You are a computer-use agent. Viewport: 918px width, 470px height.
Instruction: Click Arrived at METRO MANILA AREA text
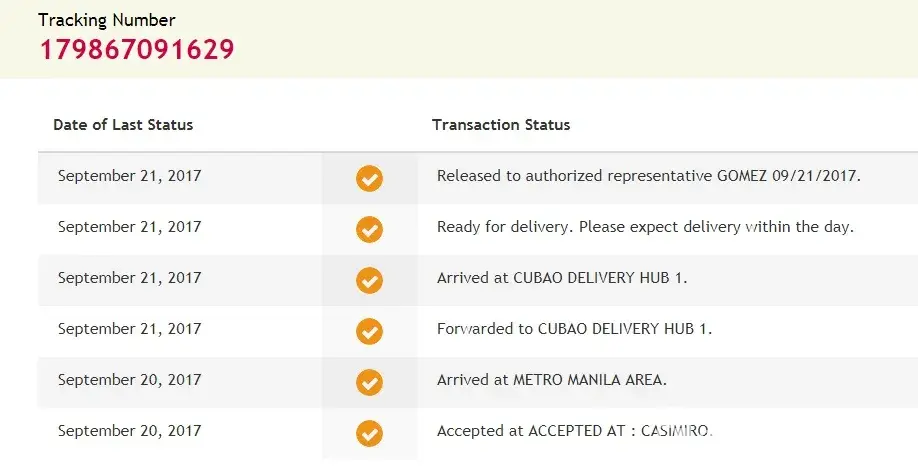click(551, 380)
